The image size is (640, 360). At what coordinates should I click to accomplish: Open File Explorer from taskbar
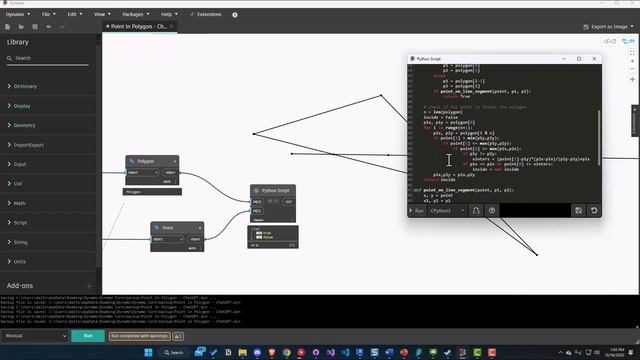pos(242,352)
